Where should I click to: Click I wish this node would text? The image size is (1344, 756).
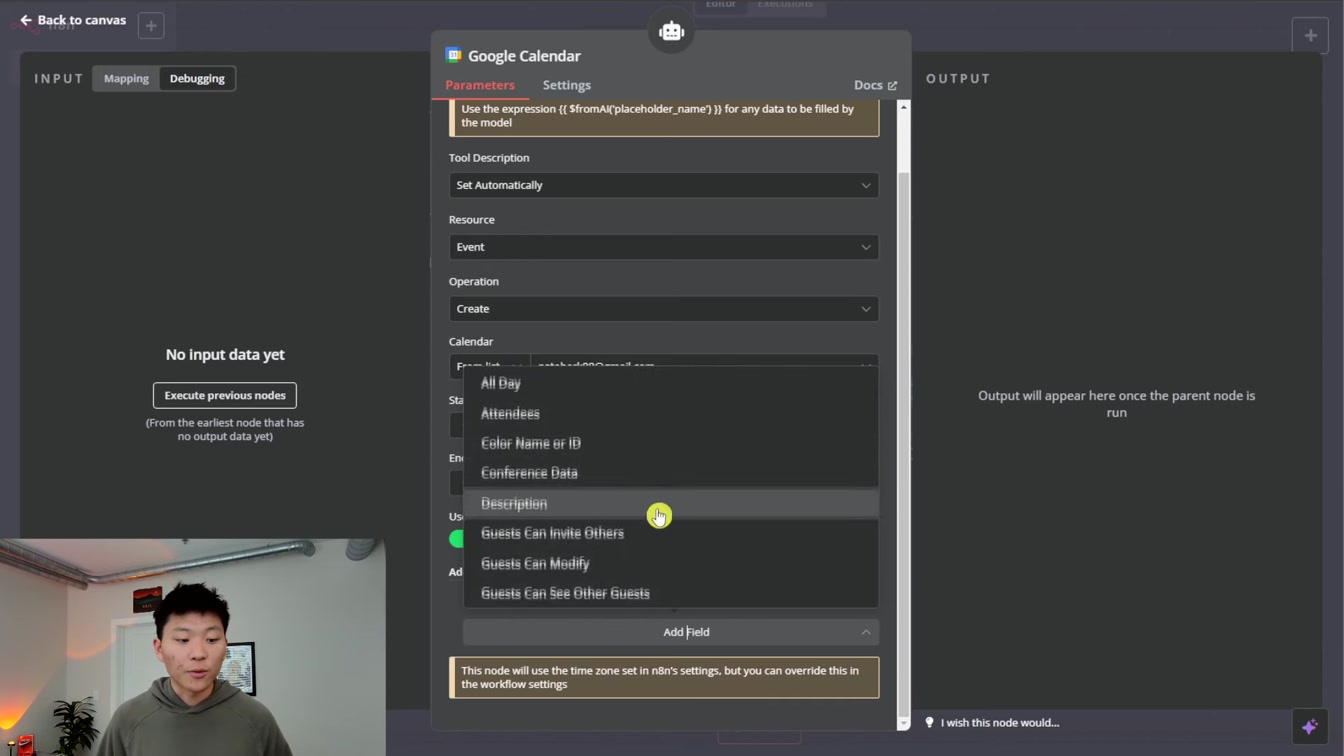[999, 722]
